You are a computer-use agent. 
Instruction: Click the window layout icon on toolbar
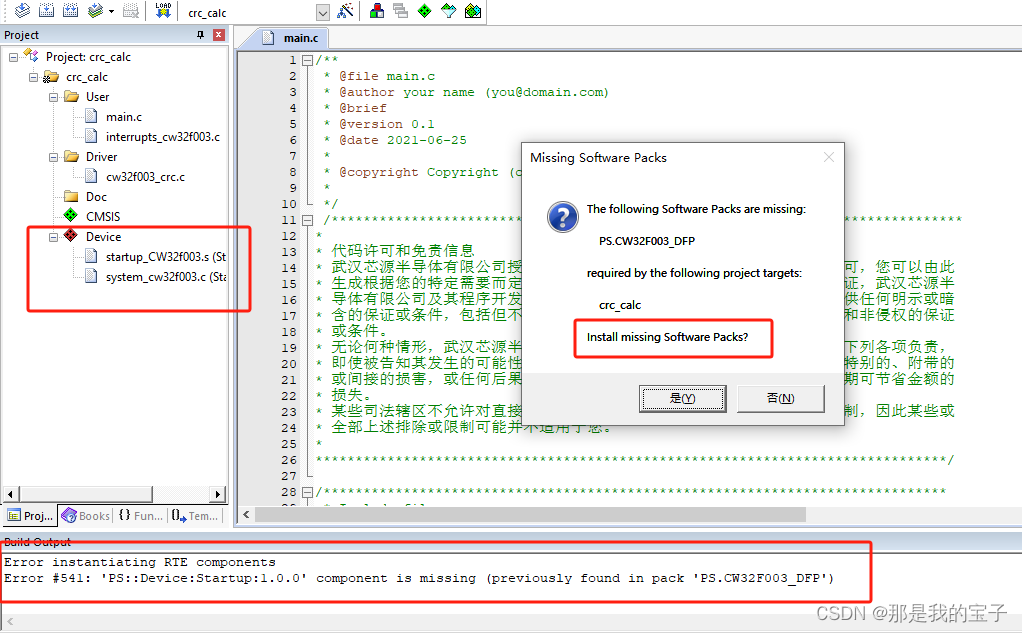click(400, 11)
